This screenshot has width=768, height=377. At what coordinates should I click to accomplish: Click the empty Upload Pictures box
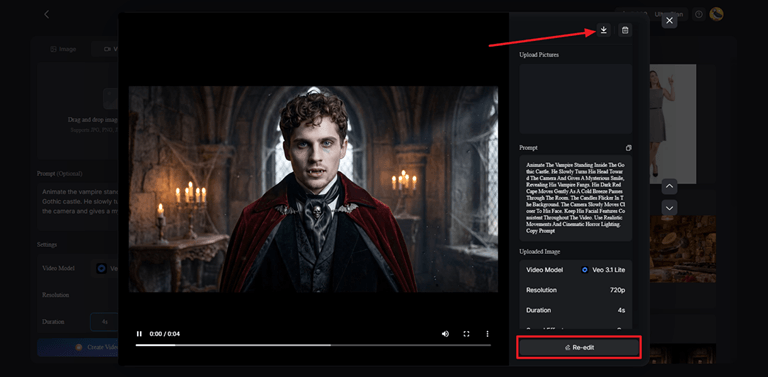tap(576, 98)
